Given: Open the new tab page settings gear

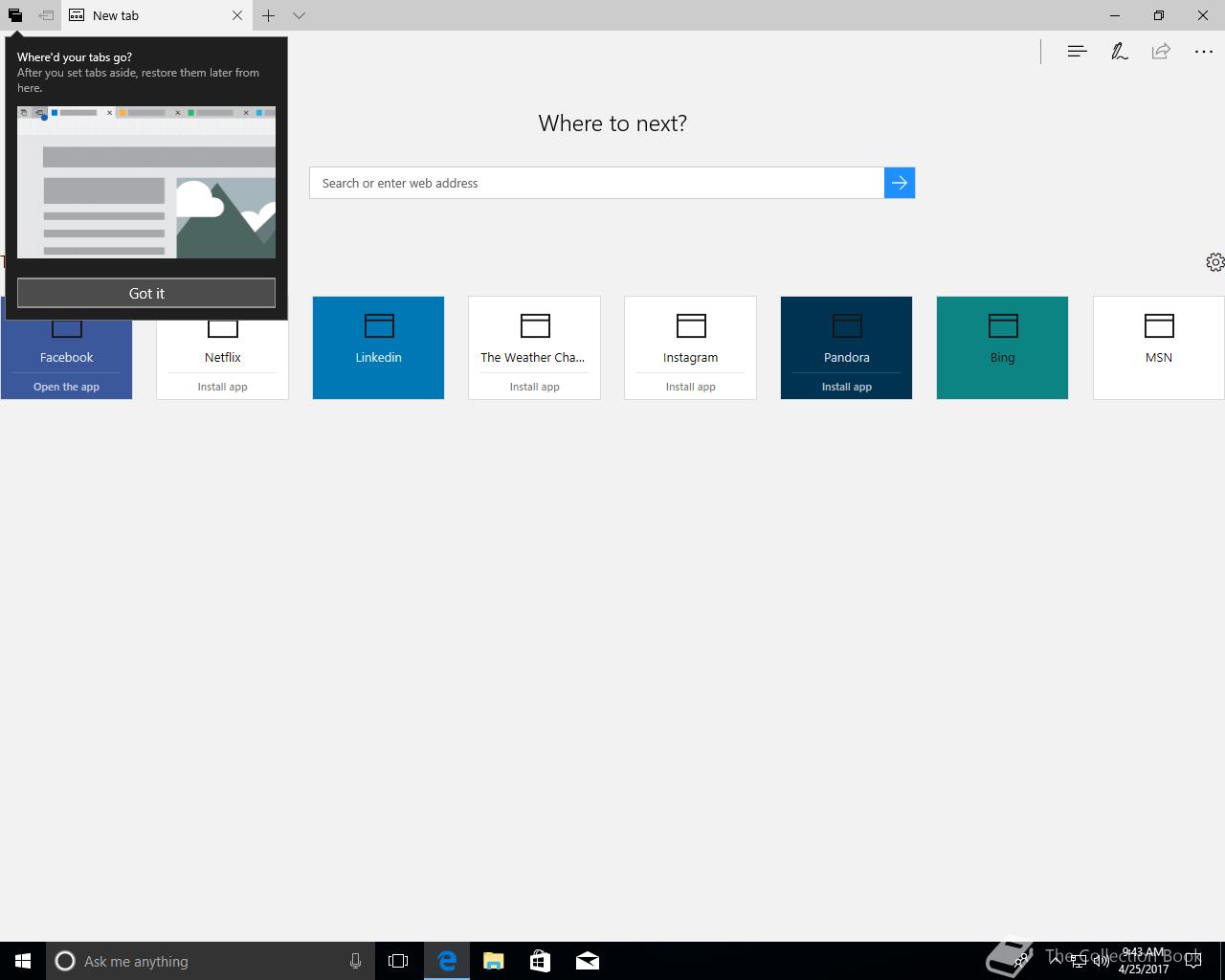Looking at the screenshot, I should pos(1215,262).
